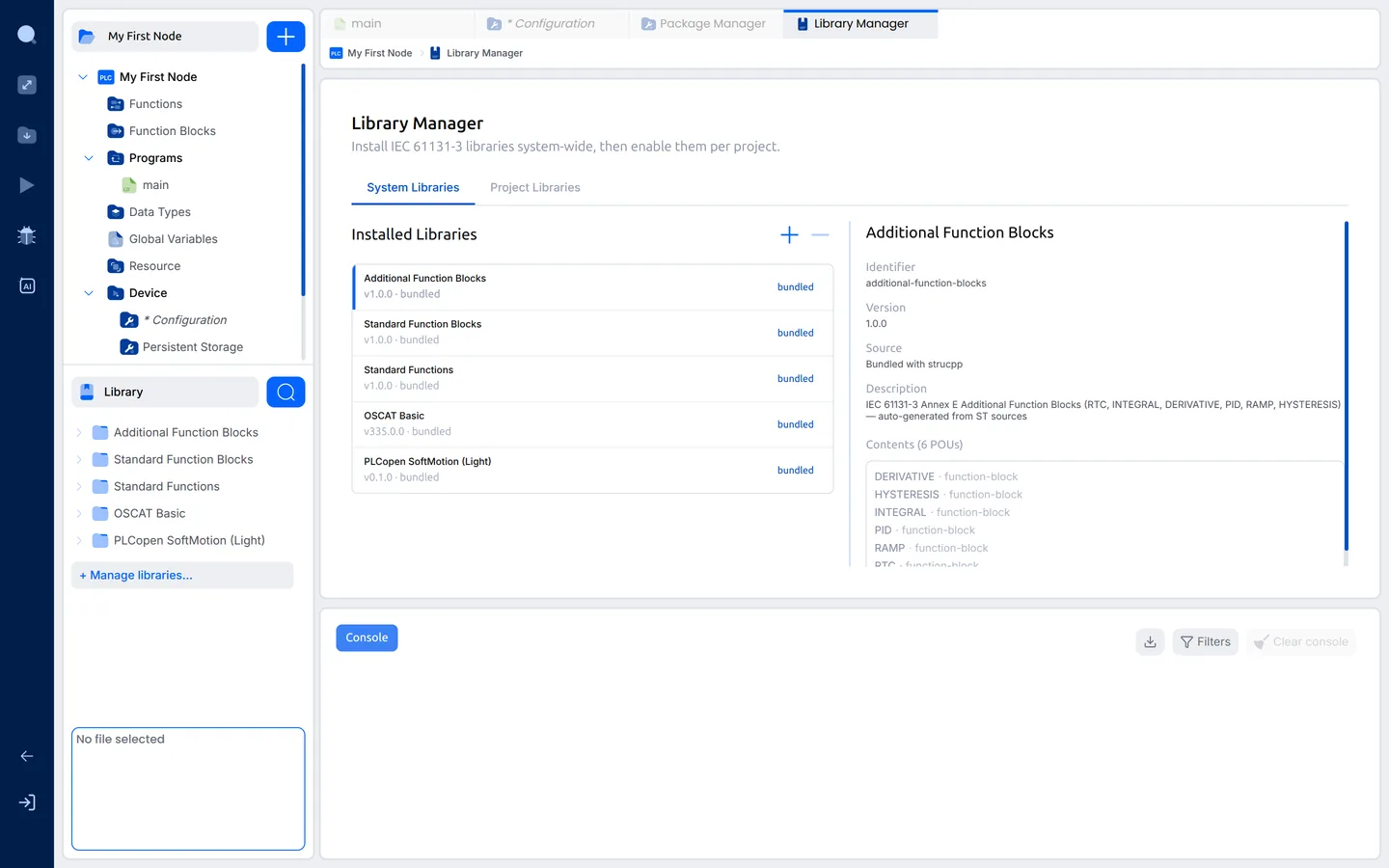Add a library with the plus icon
Viewport: 1389px width, 868px height.
coord(789,234)
